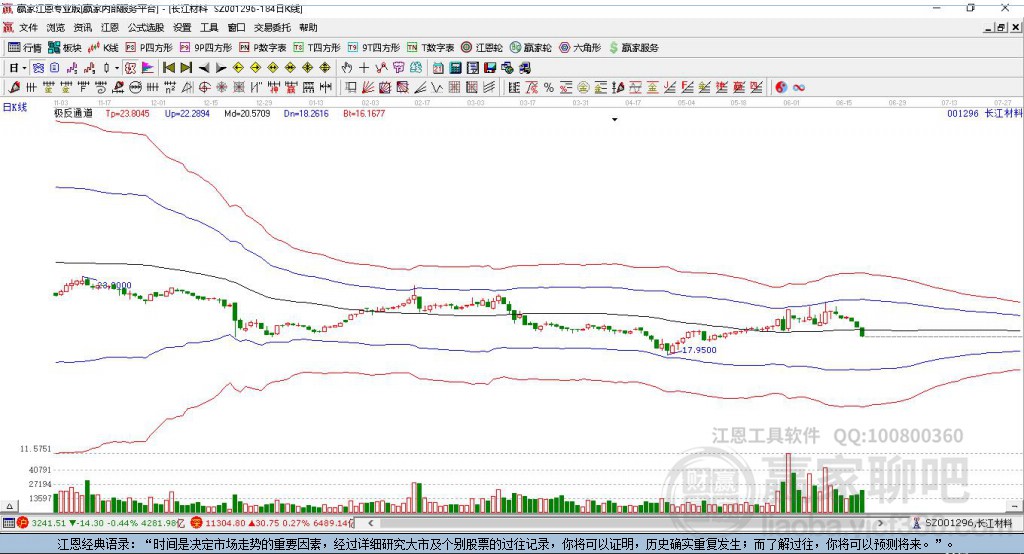Open the 公式选股 menu
1024x554 pixels.
tap(146, 27)
